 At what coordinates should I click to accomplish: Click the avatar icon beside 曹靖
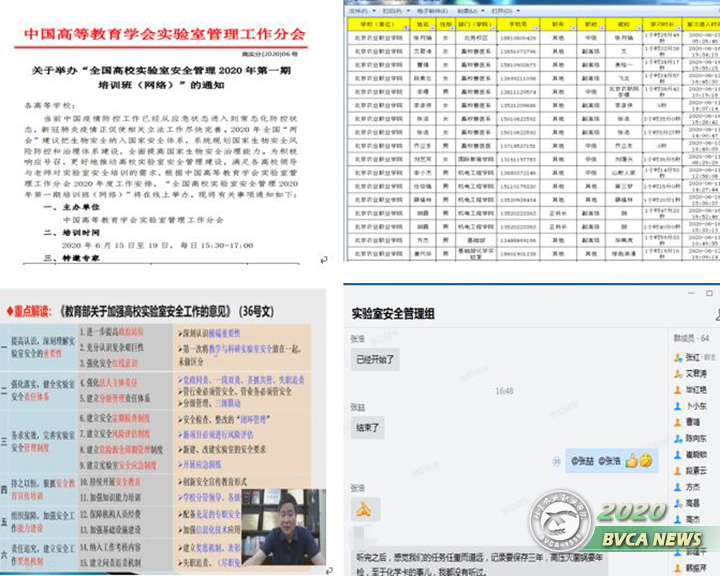coord(677,422)
